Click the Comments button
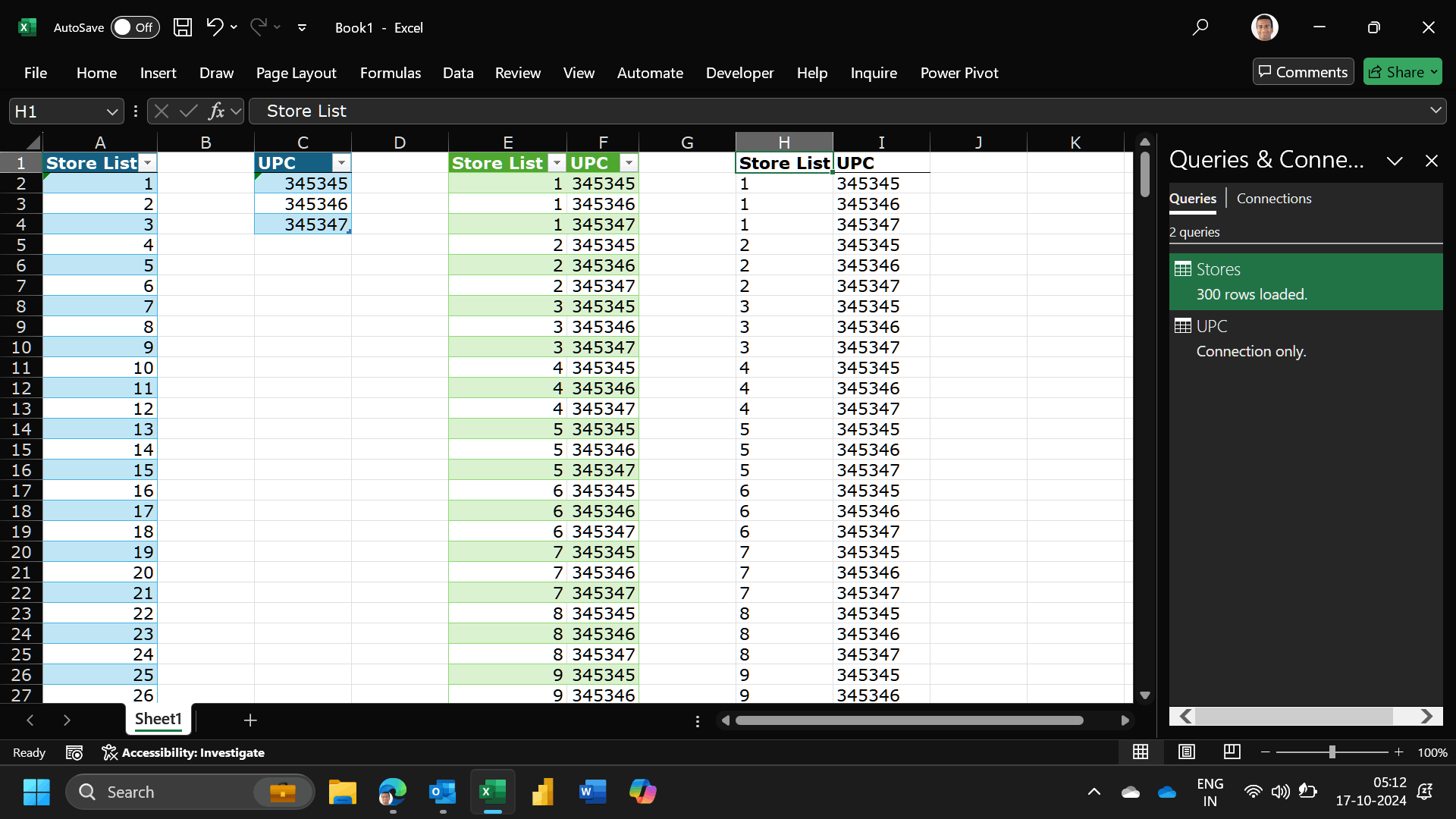The width and height of the screenshot is (1456, 819). (x=1302, y=72)
